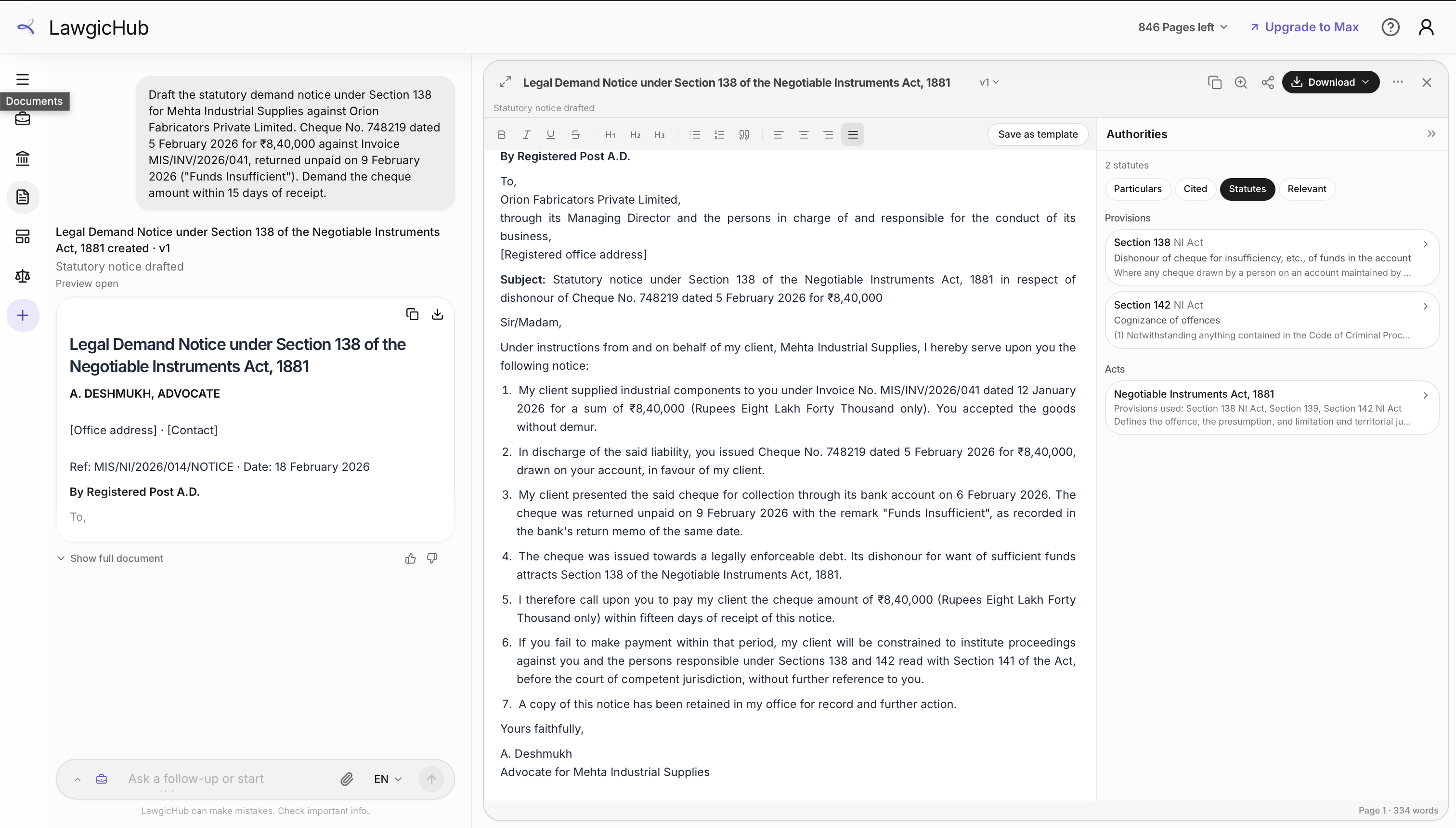This screenshot has height=828, width=1456.
Task: Open the briefcase icon in the sidebar
Action: pos(23,119)
